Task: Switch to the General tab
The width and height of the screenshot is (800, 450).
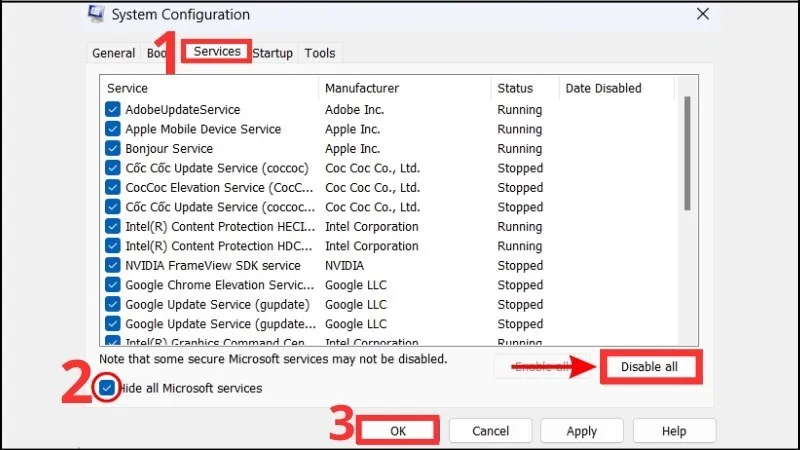Action: pos(113,53)
